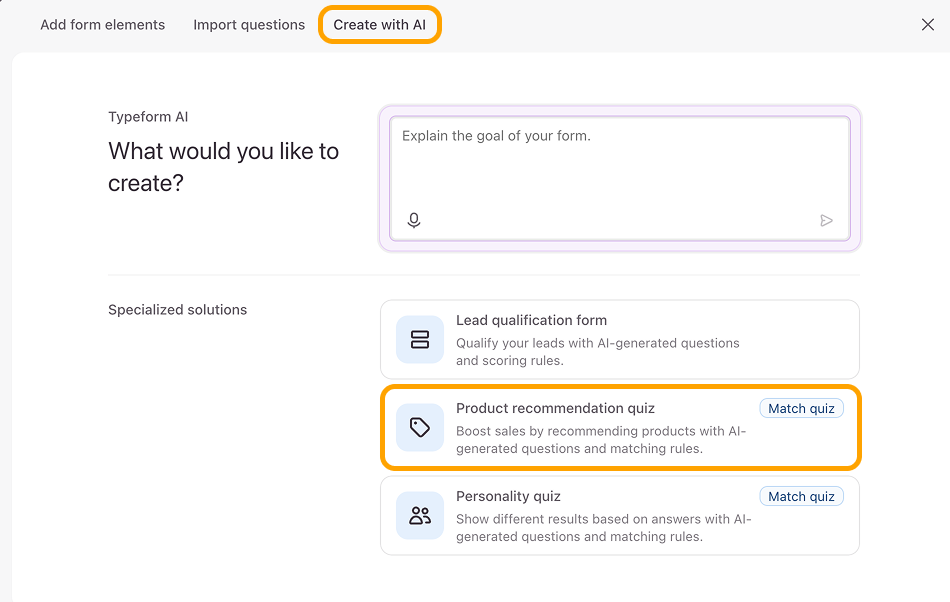Screen dimensions: 950x602
Task: Click Match quiz badge on Personality quiz
Action: coord(801,496)
